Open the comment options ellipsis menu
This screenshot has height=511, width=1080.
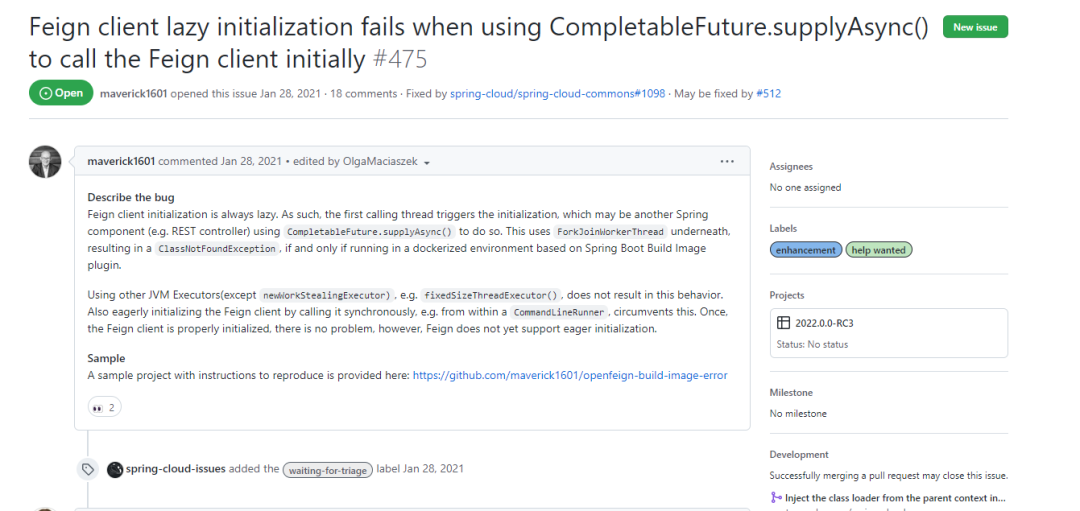point(727,161)
